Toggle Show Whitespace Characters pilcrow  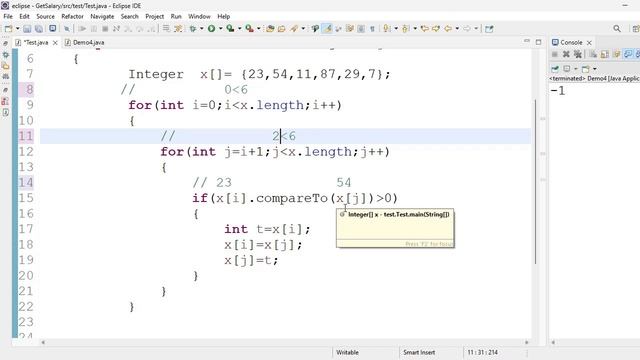372,29
